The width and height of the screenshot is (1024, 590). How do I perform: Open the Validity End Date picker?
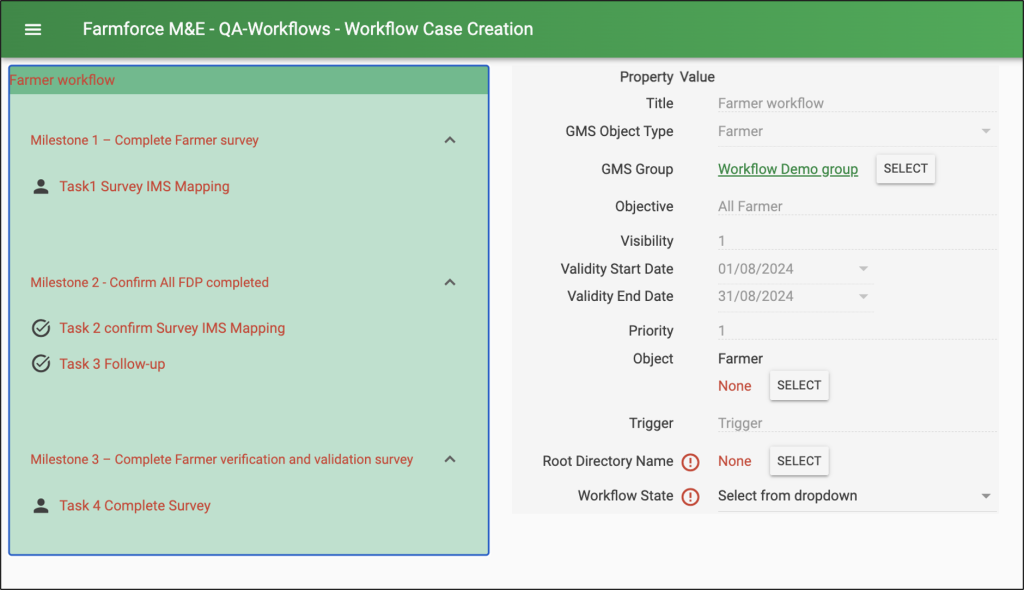click(x=862, y=297)
